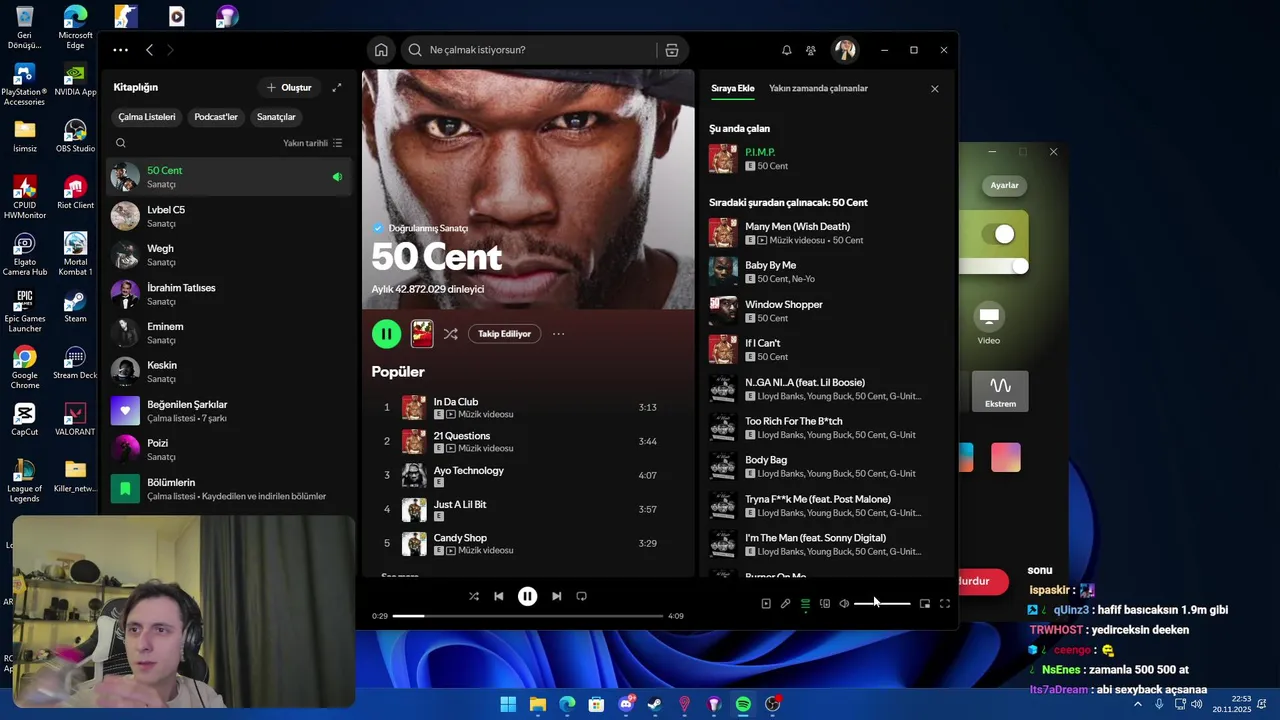This screenshot has height=720, width=1280.
Task: Open Spotify home page icon
Action: click(x=381, y=50)
